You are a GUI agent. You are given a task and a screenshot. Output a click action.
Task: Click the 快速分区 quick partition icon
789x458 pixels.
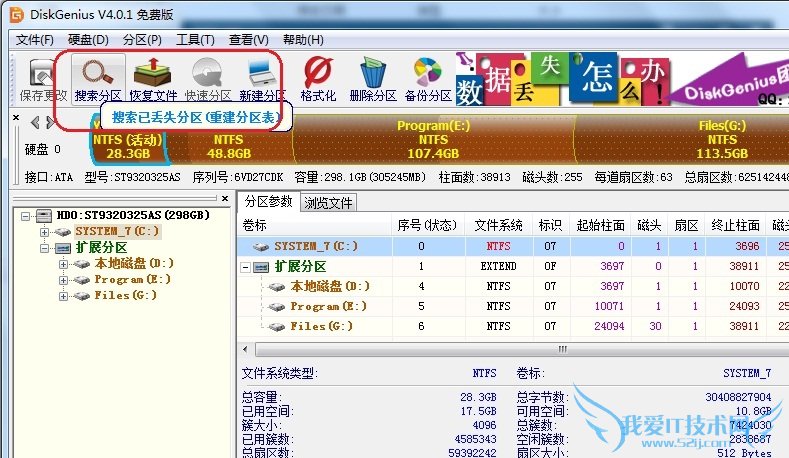pos(208,80)
